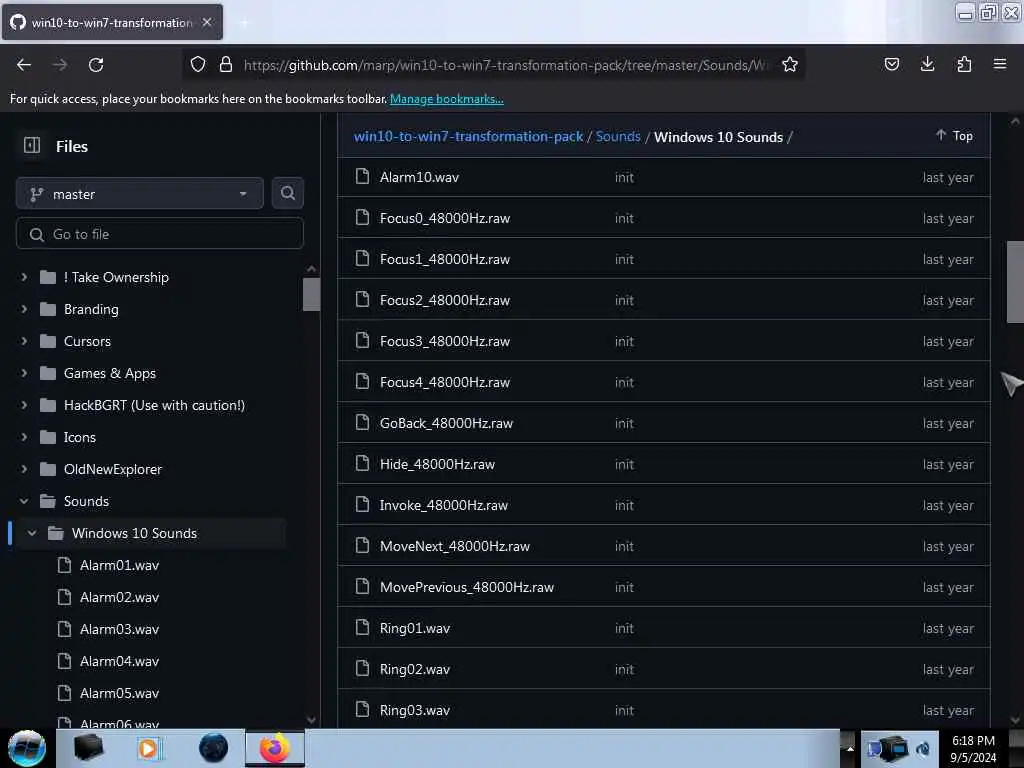Image resolution: width=1024 pixels, height=768 pixels.
Task: Open Focus0_48000Hz.raw file
Action: point(445,218)
